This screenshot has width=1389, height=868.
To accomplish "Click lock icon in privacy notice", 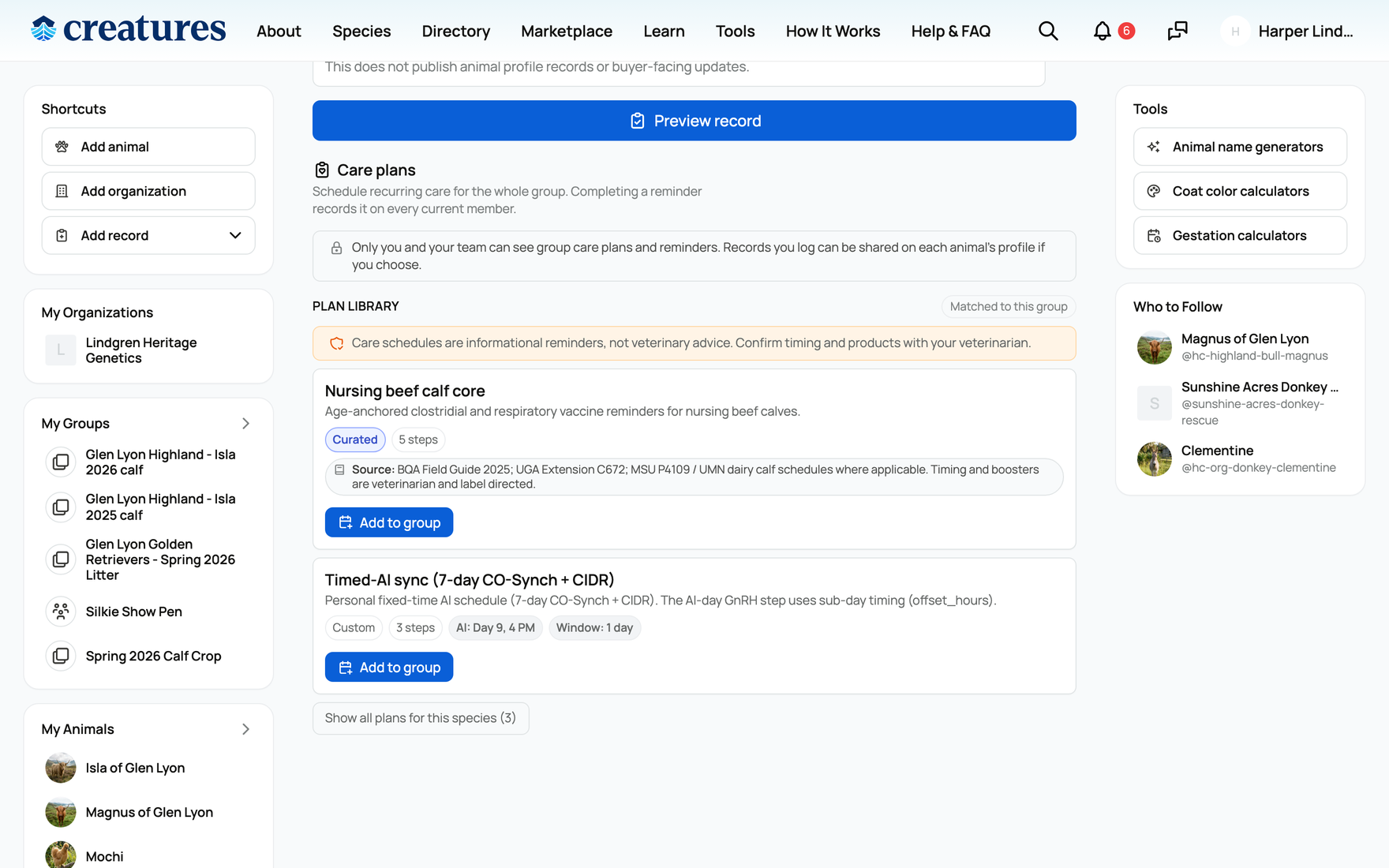I will pos(336,248).
